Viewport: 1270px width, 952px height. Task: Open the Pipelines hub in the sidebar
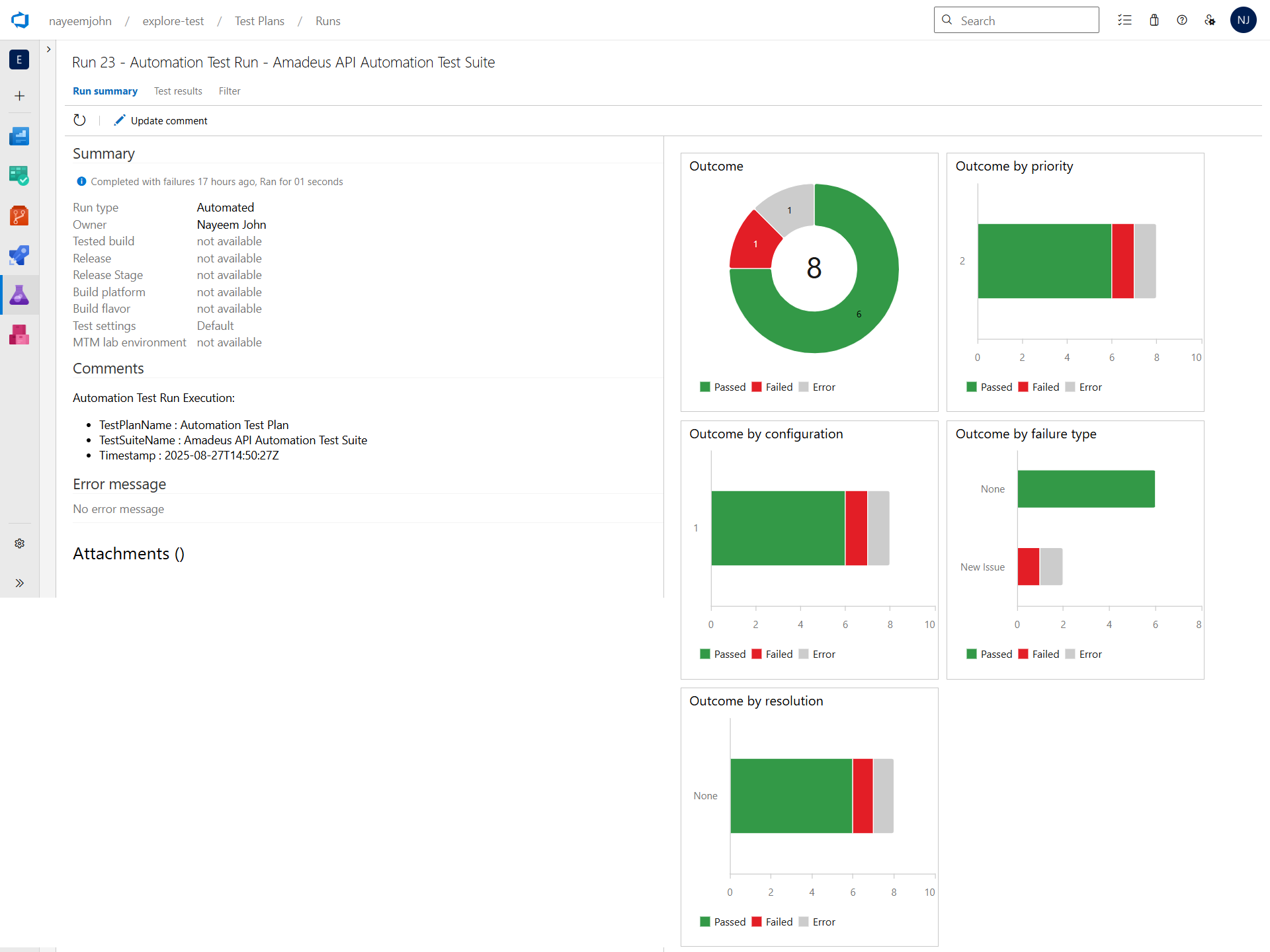(19, 255)
